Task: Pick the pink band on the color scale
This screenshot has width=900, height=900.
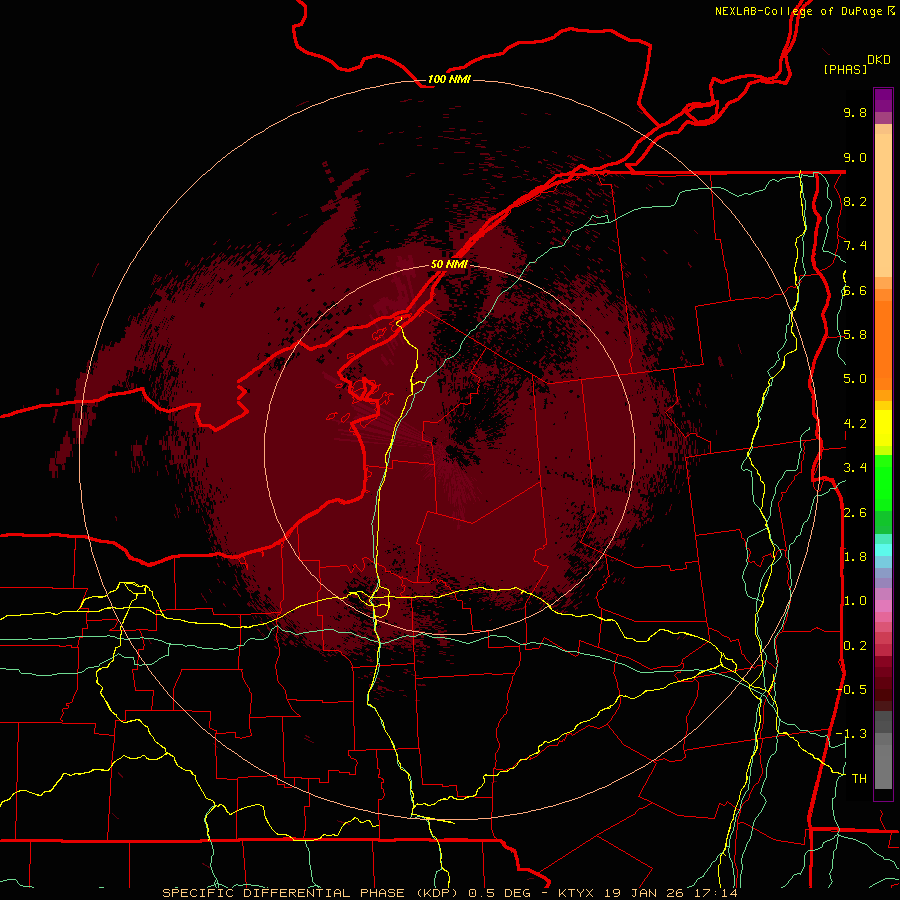Action: click(883, 606)
